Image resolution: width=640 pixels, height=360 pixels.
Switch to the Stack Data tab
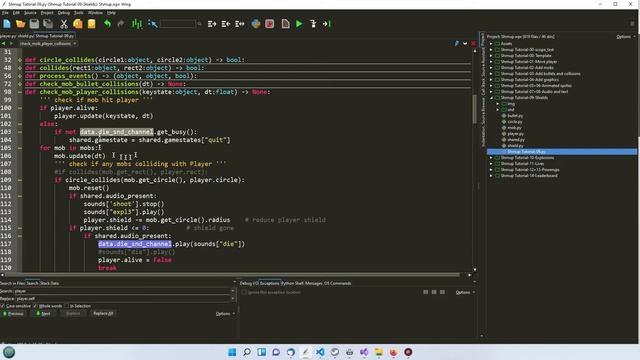[x=49, y=283]
